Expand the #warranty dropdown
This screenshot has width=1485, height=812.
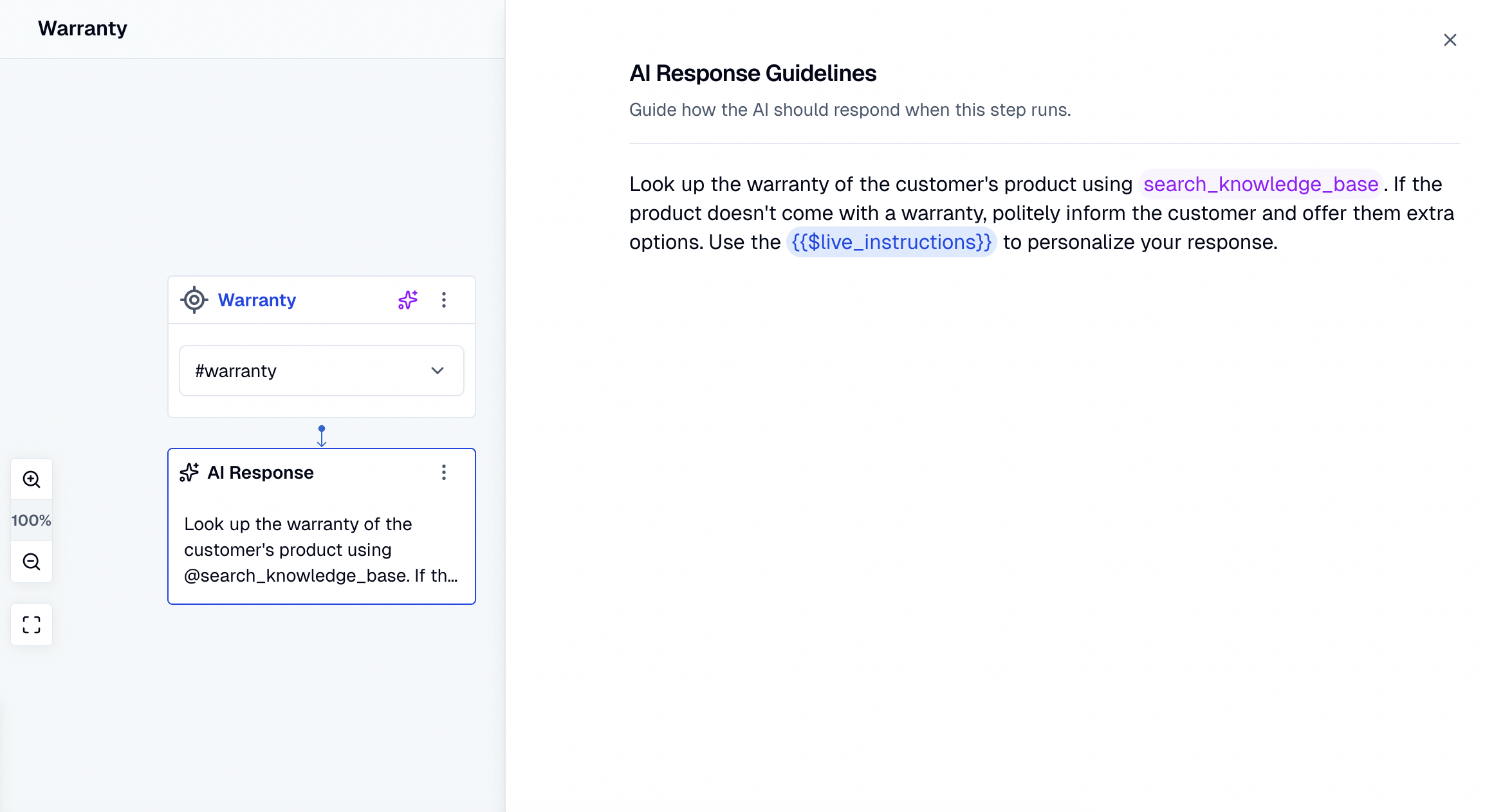pos(322,371)
